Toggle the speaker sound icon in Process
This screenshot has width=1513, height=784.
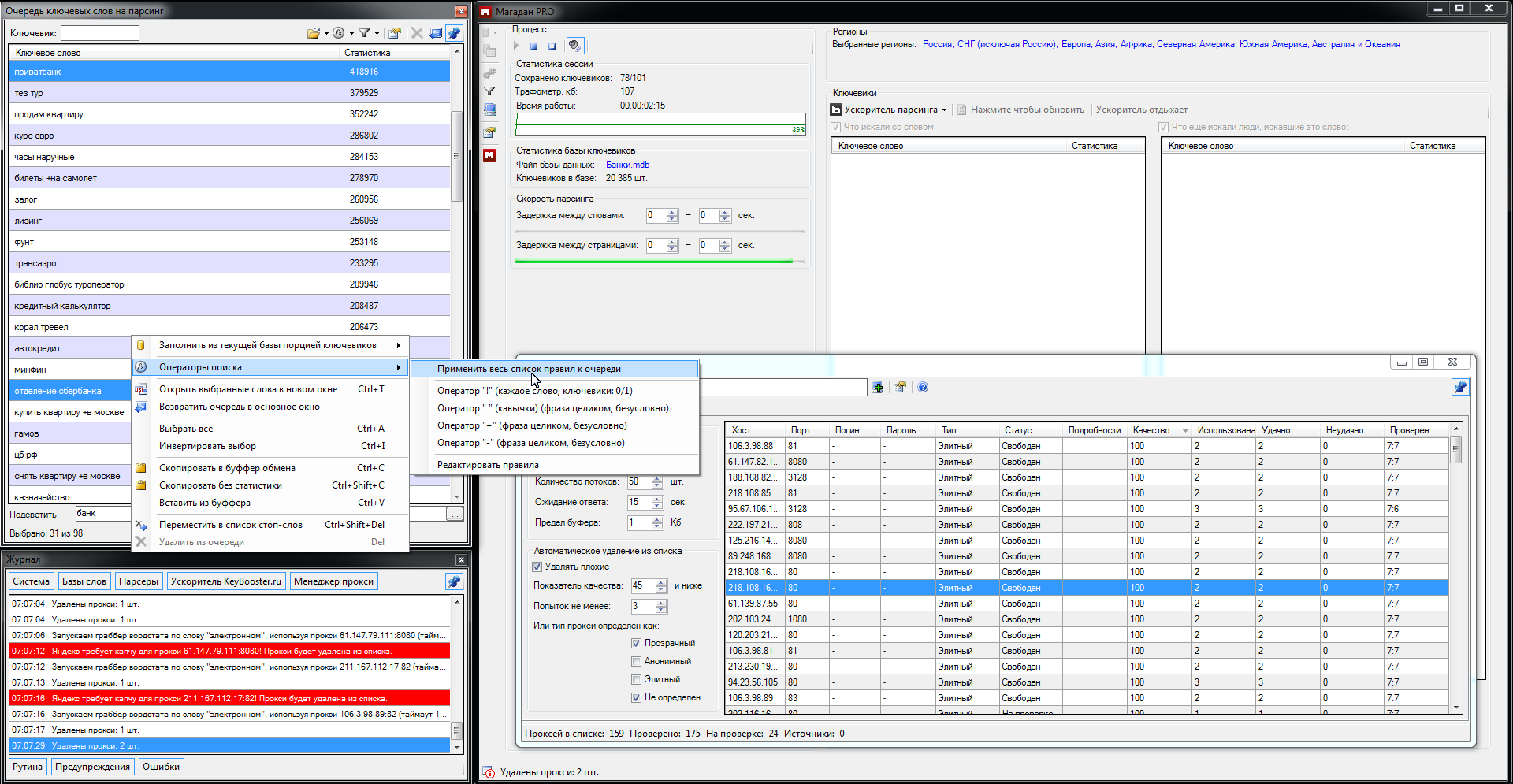coord(575,46)
